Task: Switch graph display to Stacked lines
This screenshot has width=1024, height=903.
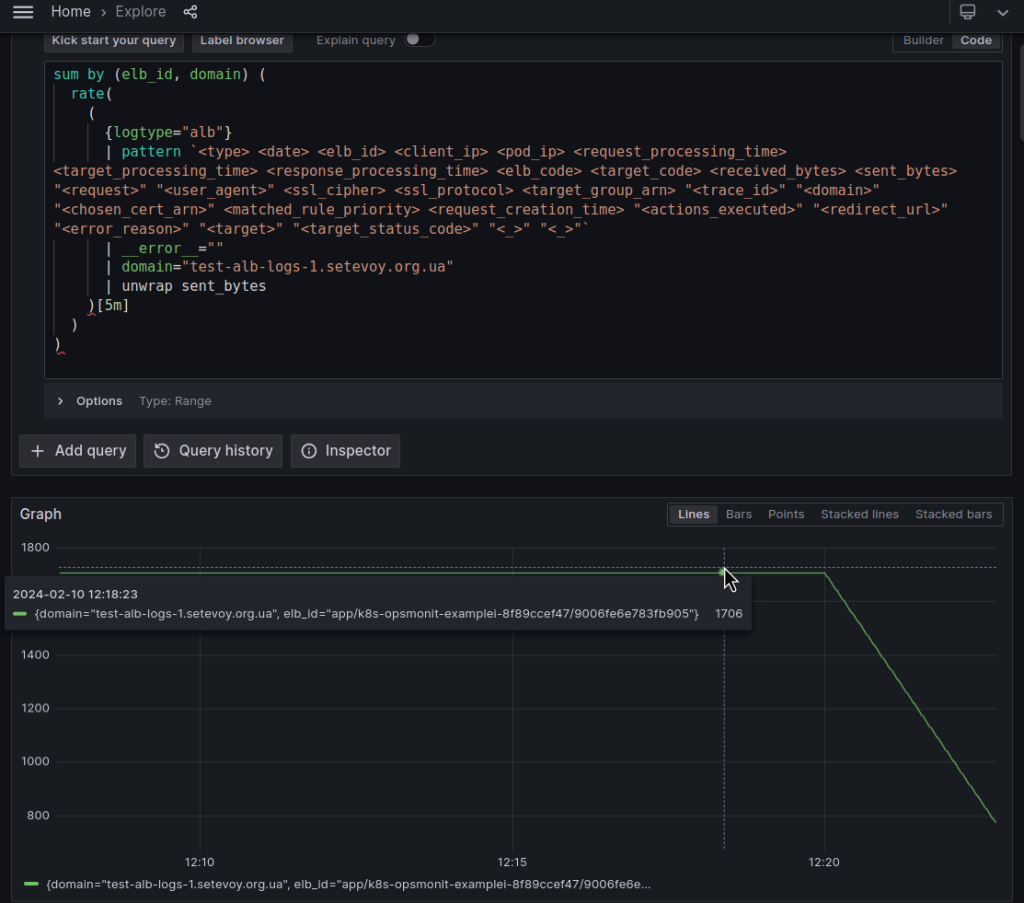Action: pyautogui.click(x=859, y=514)
